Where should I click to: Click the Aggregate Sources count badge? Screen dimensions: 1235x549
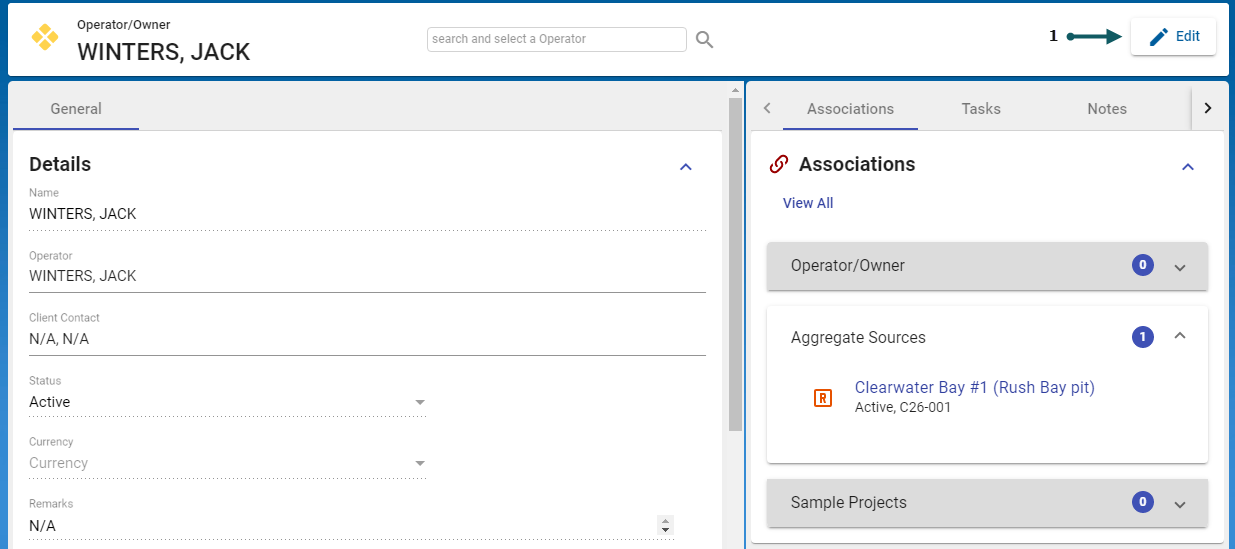click(x=1142, y=337)
